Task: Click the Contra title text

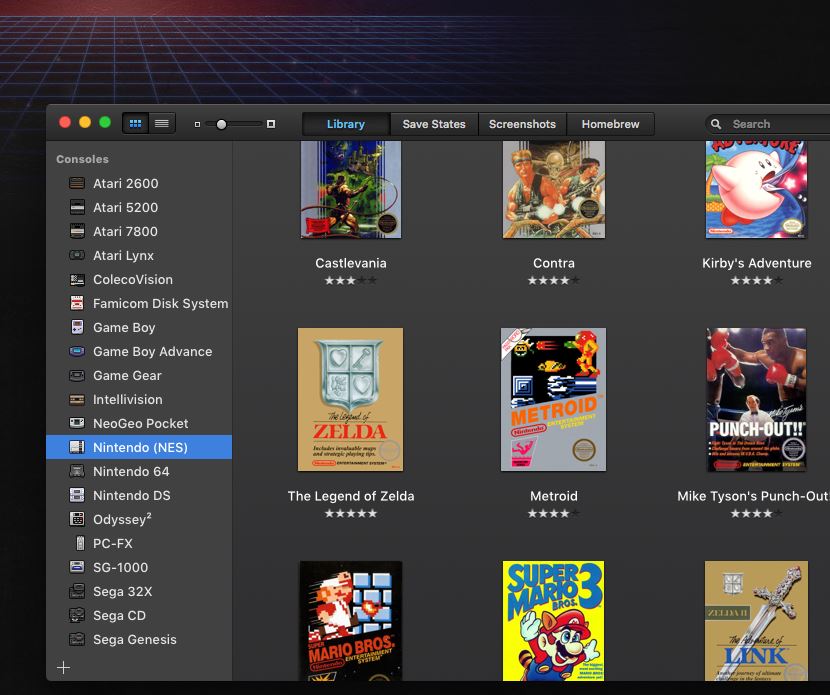Action: [554, 263]
